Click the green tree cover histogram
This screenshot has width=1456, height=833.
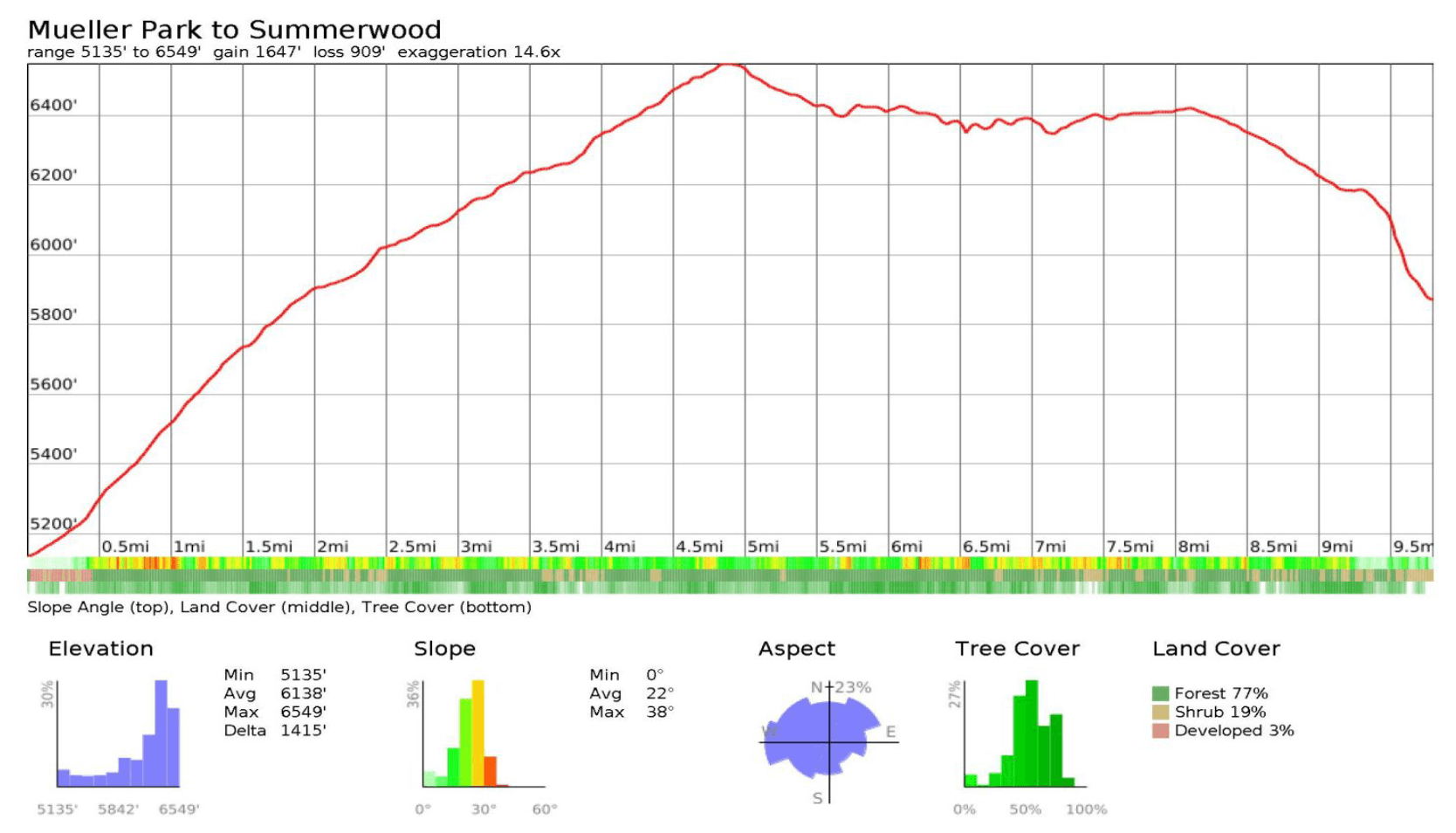click(x=1026, y=733)
